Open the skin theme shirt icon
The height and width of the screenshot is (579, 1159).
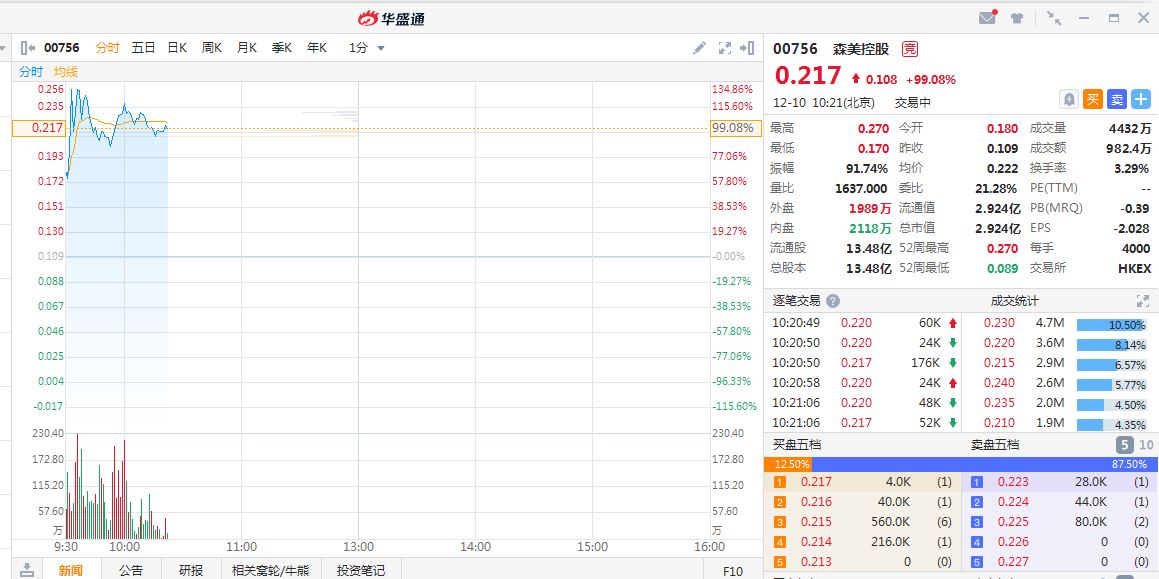[1017, 18]
